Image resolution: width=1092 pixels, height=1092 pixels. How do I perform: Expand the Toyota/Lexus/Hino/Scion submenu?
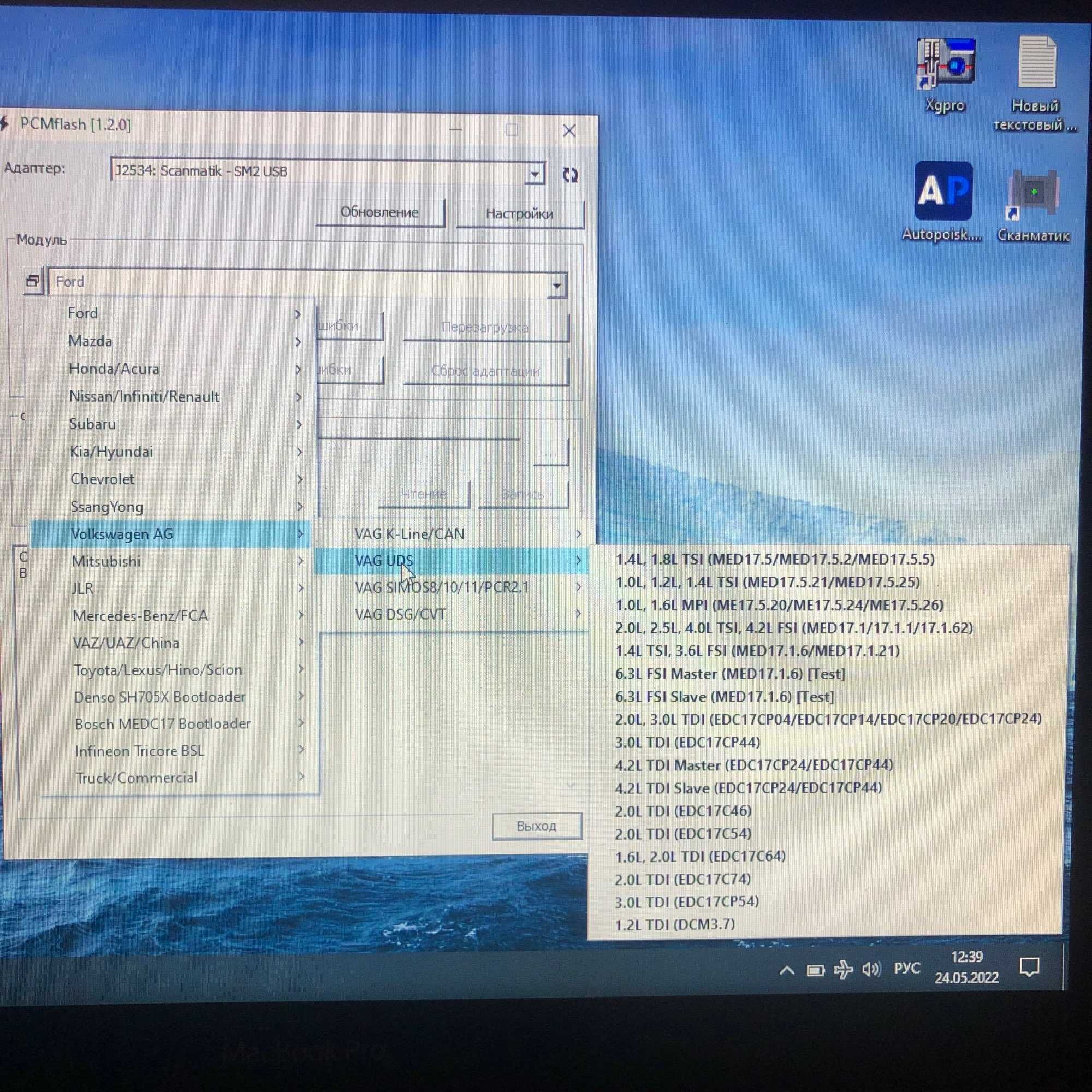pos(175,670)
